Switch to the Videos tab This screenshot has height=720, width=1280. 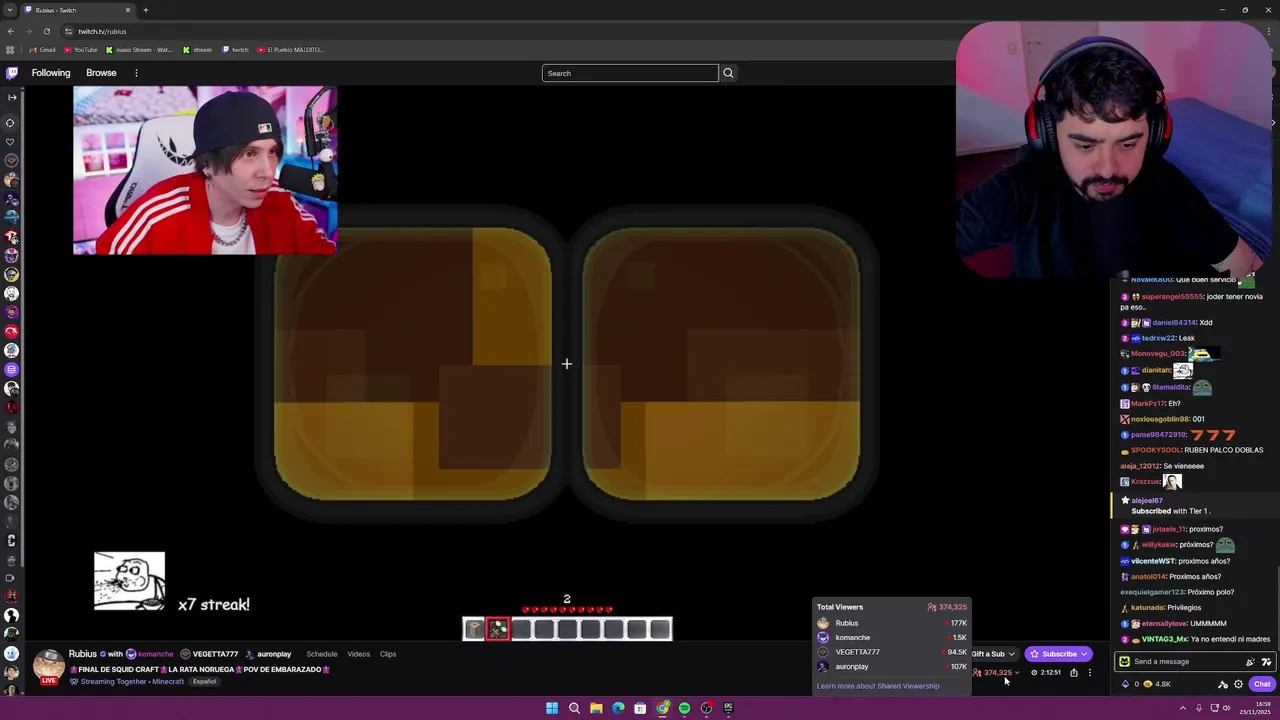point(358,654)
